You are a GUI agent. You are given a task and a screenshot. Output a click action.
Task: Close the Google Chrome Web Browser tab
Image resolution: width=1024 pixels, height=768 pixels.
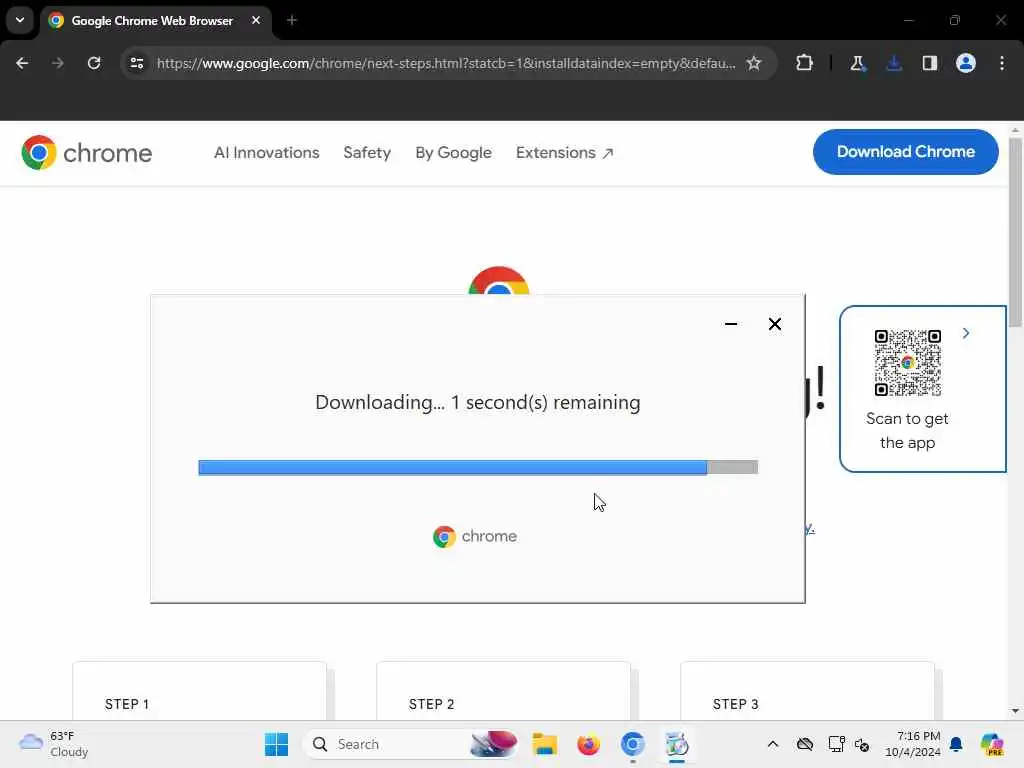[256, 20]
